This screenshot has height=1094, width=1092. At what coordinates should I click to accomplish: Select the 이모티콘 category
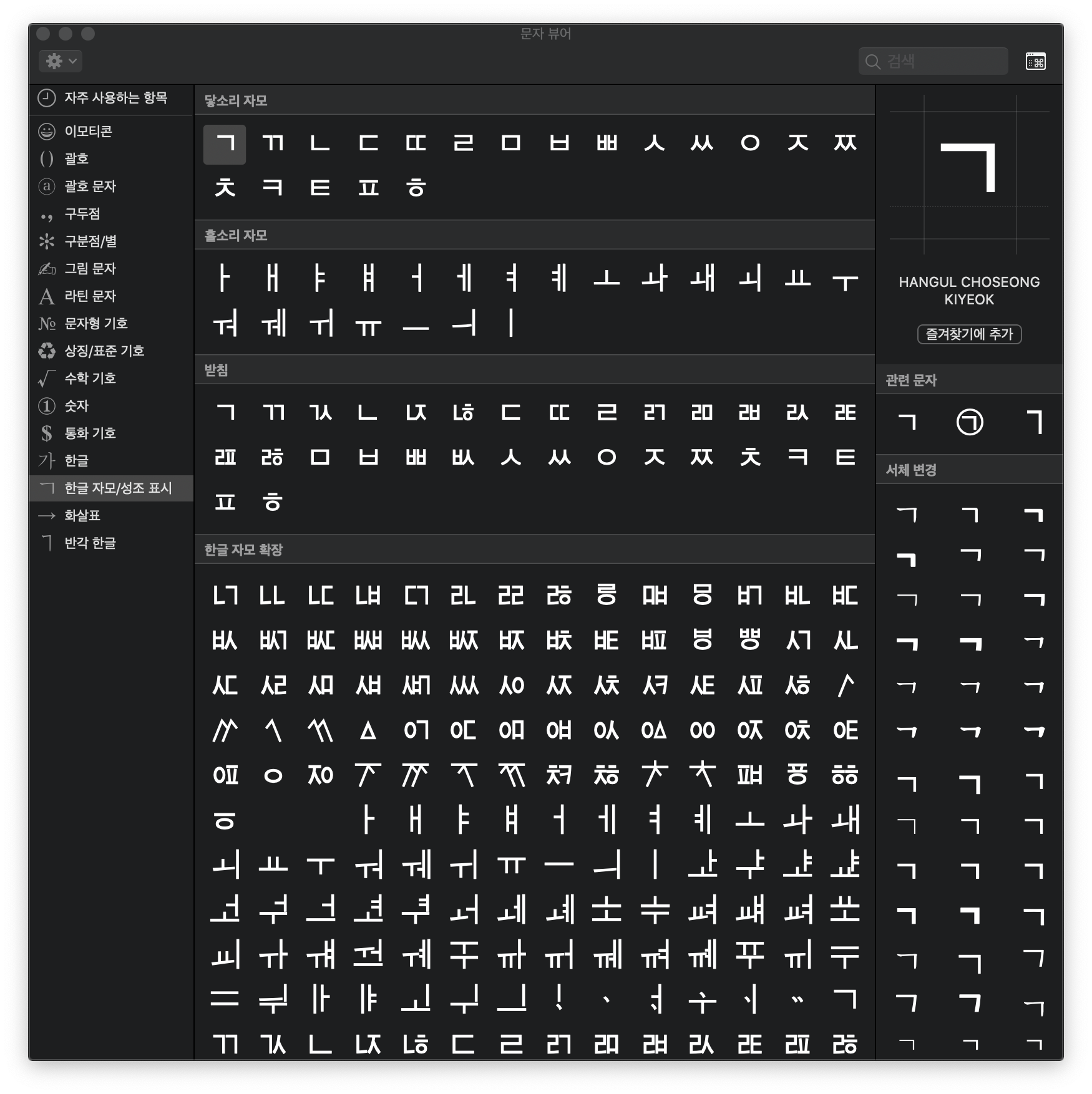pyautogui.click(x=111, y=131)
